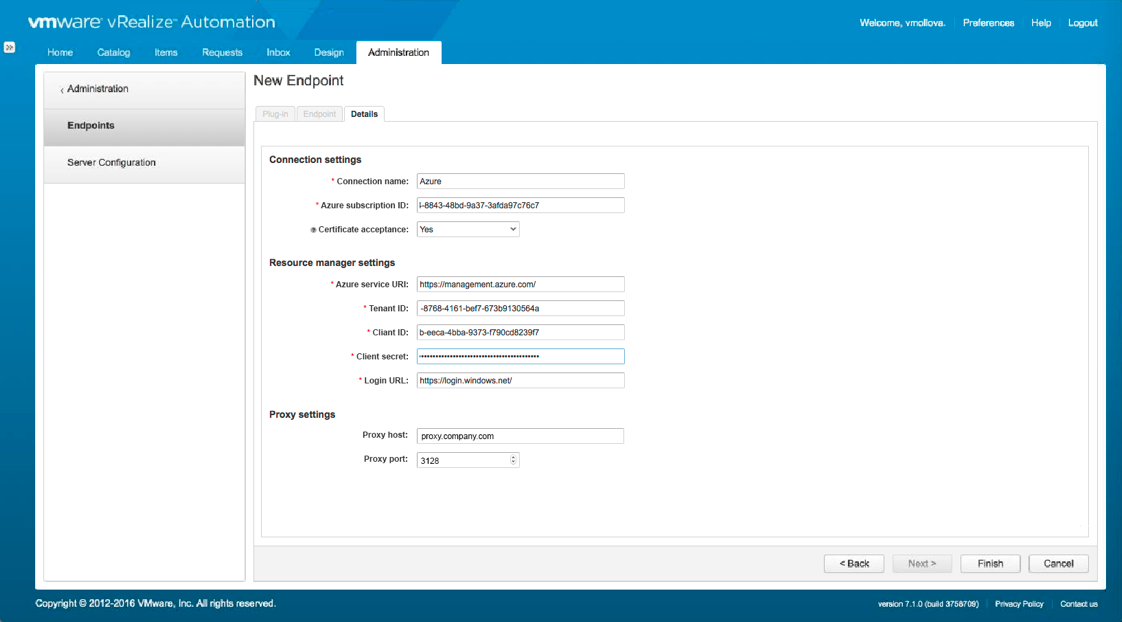The image size is (1122, 622).
Task: Open the Catalog tab
Action: point(113,53)
